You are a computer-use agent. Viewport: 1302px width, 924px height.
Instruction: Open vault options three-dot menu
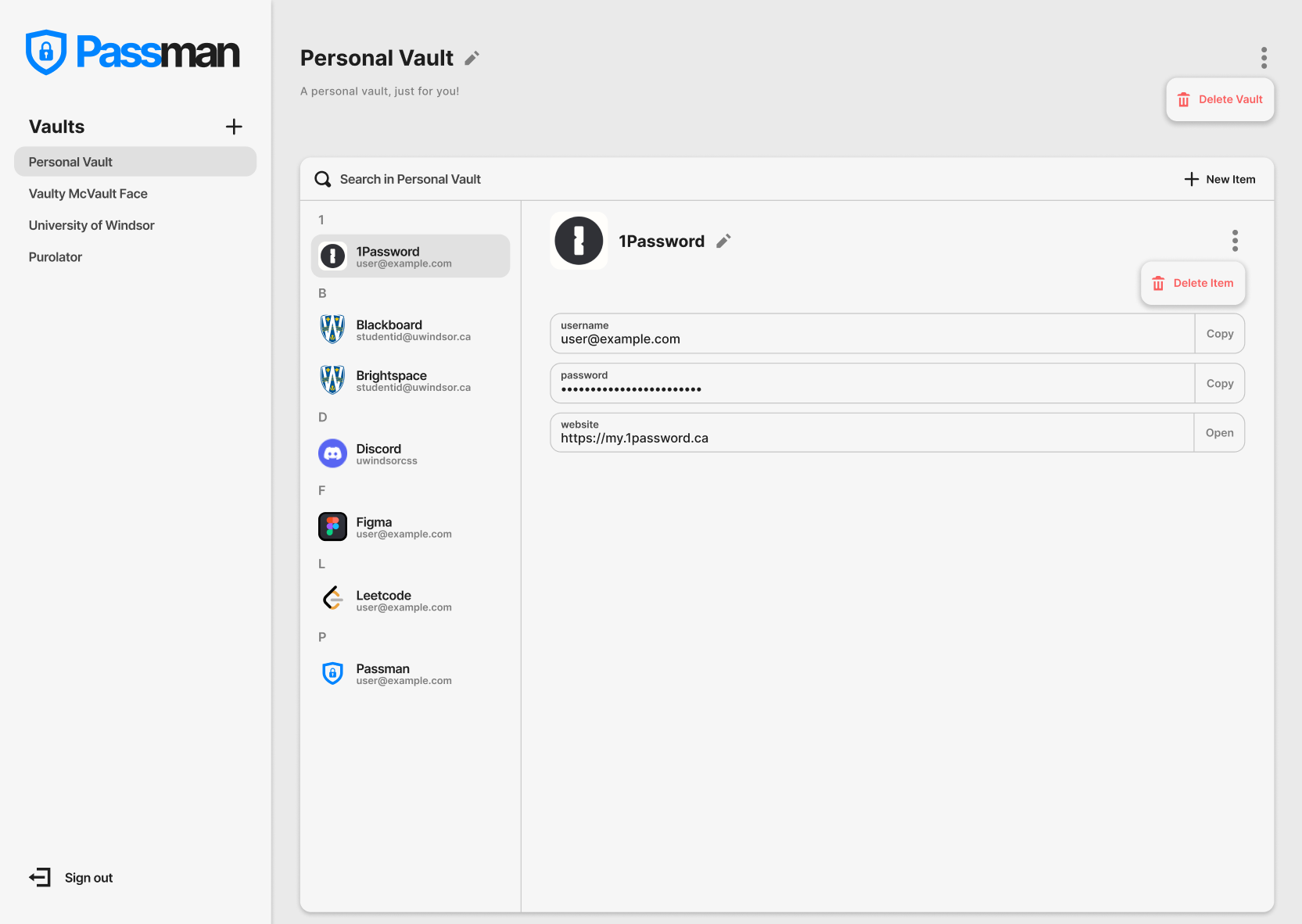click(1264, 58)
